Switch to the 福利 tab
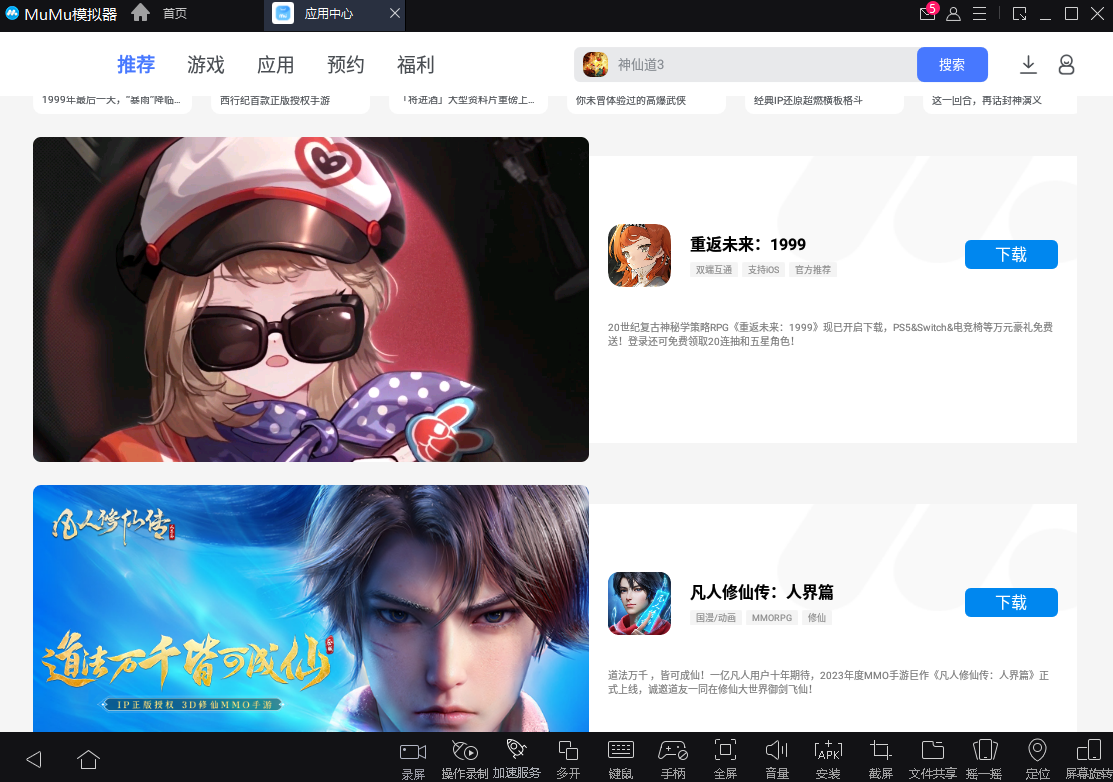Image resolution: width=1113 pixels, height=782 pixels. (416, 65)
